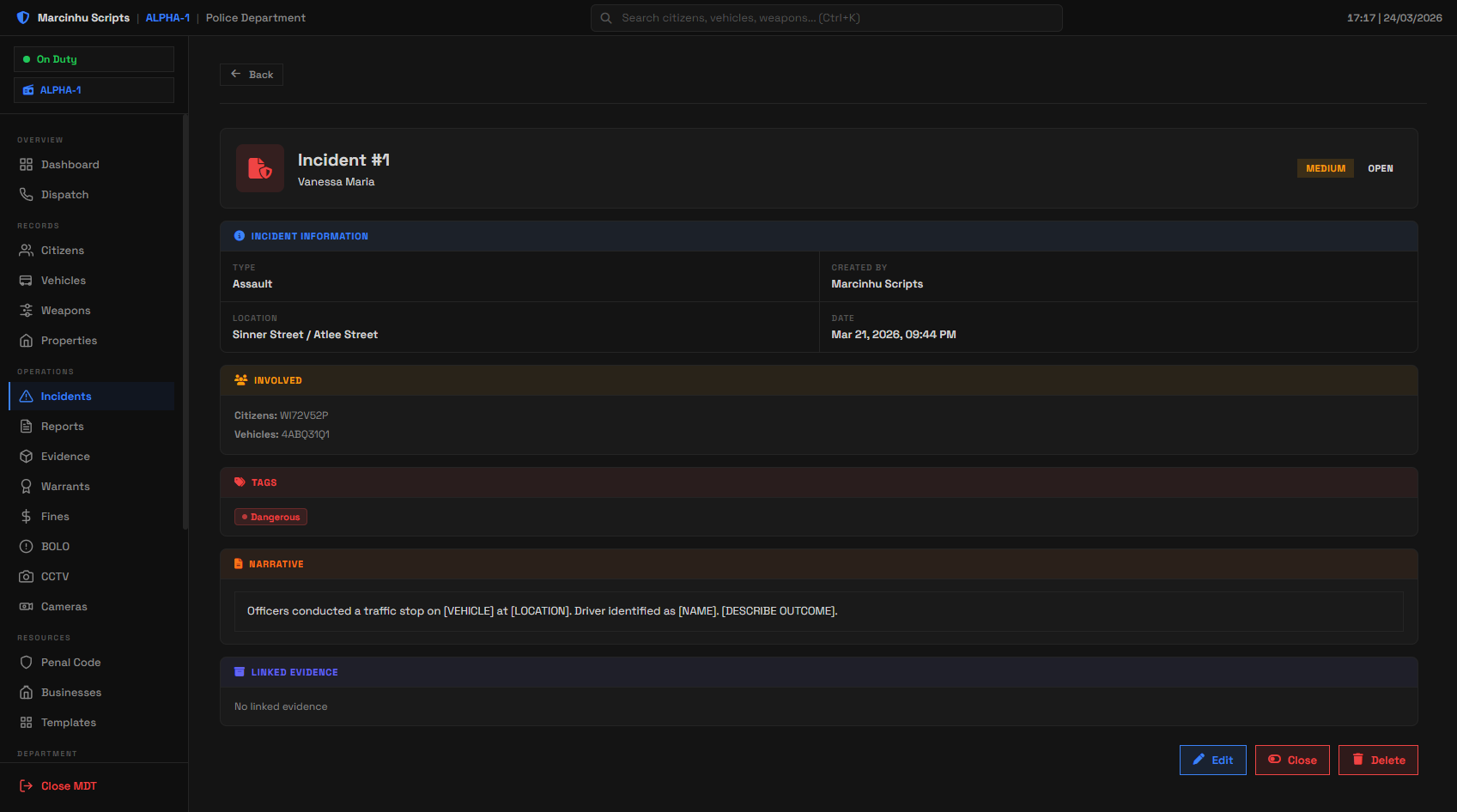This screenshot has width=1457, height=812.
Task: Click the Warrants badge icon
Action: coord(26,487)
